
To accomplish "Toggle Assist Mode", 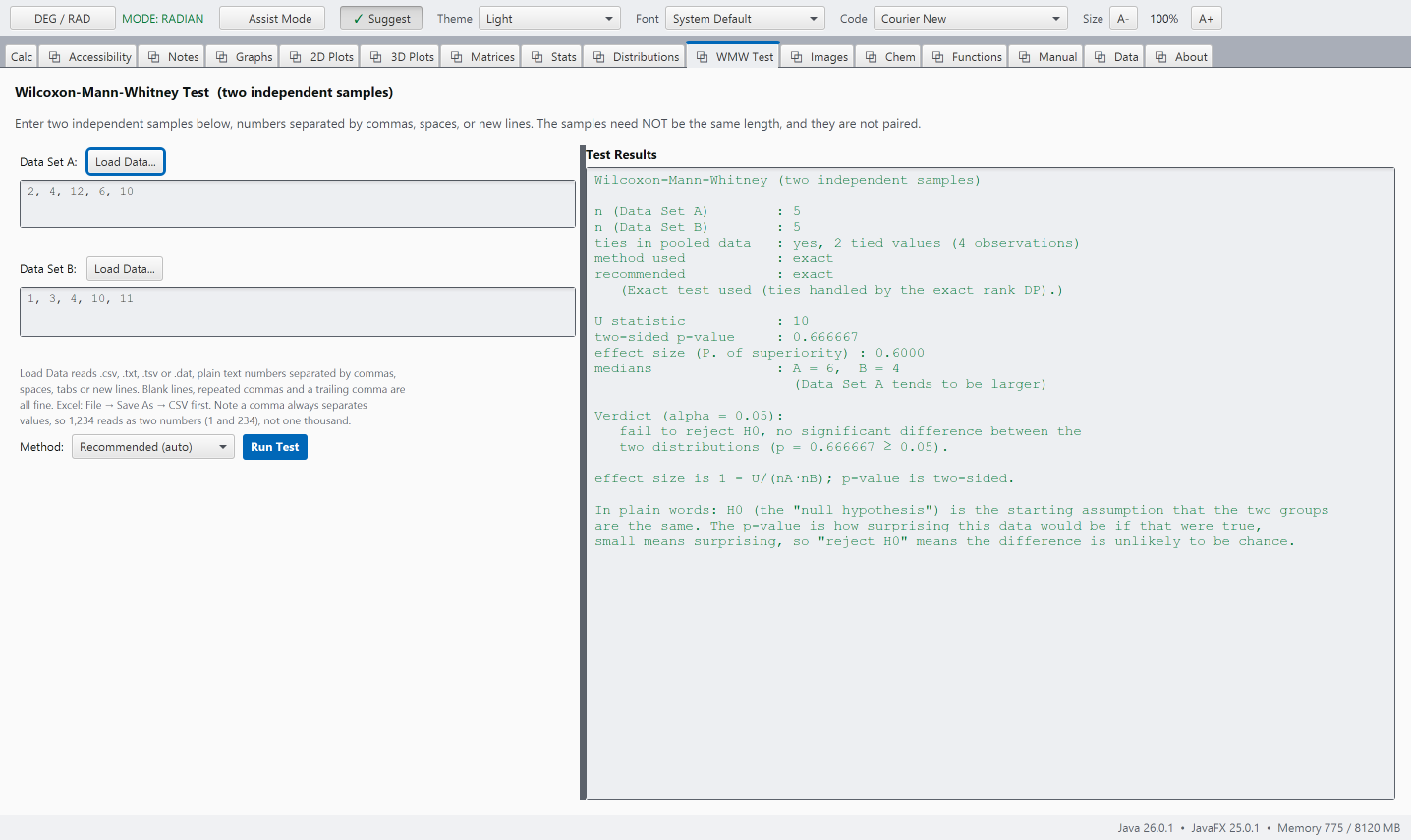I will click(272, 19).
